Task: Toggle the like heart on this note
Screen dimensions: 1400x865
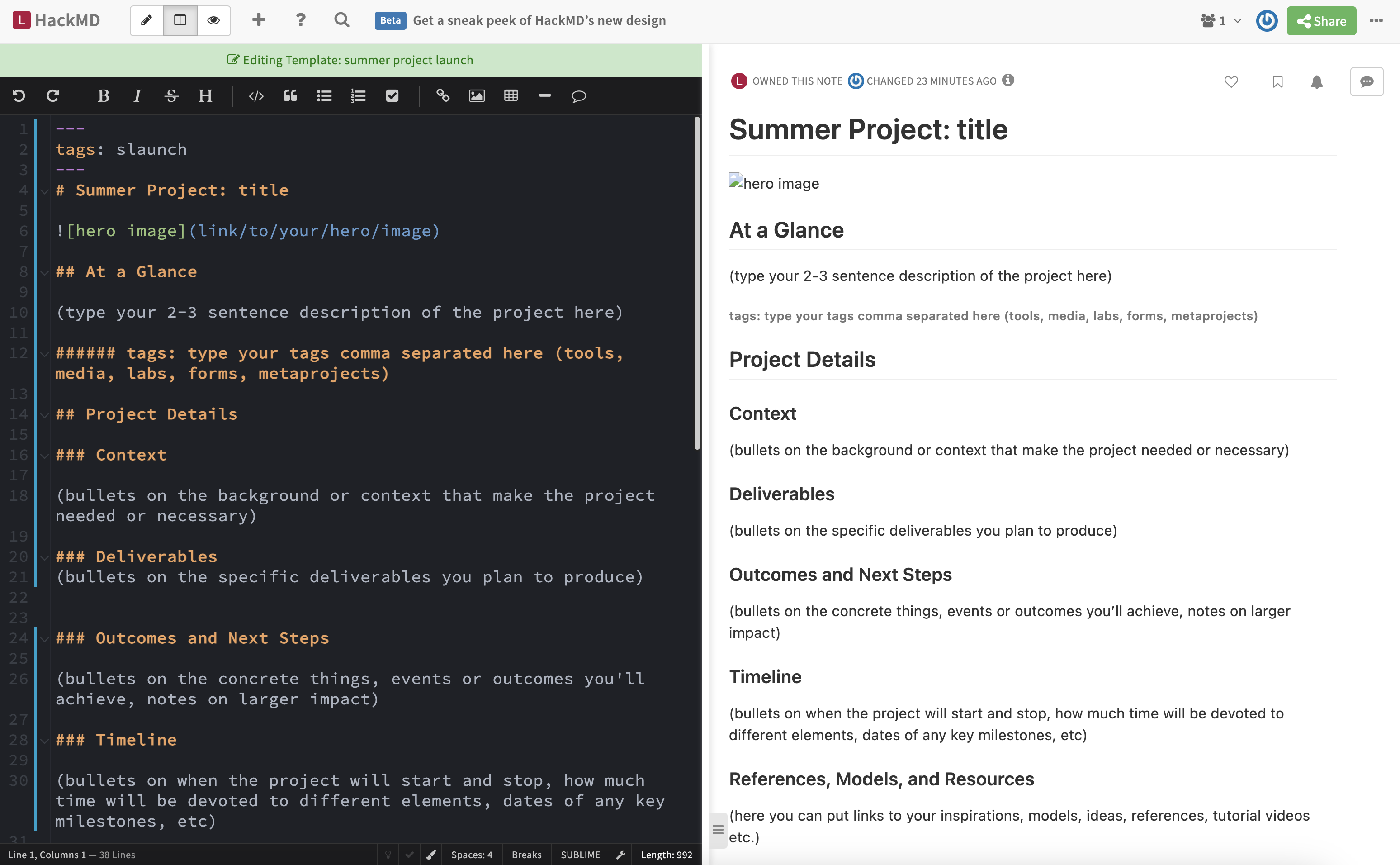Action: click(x=1231, y=82)
